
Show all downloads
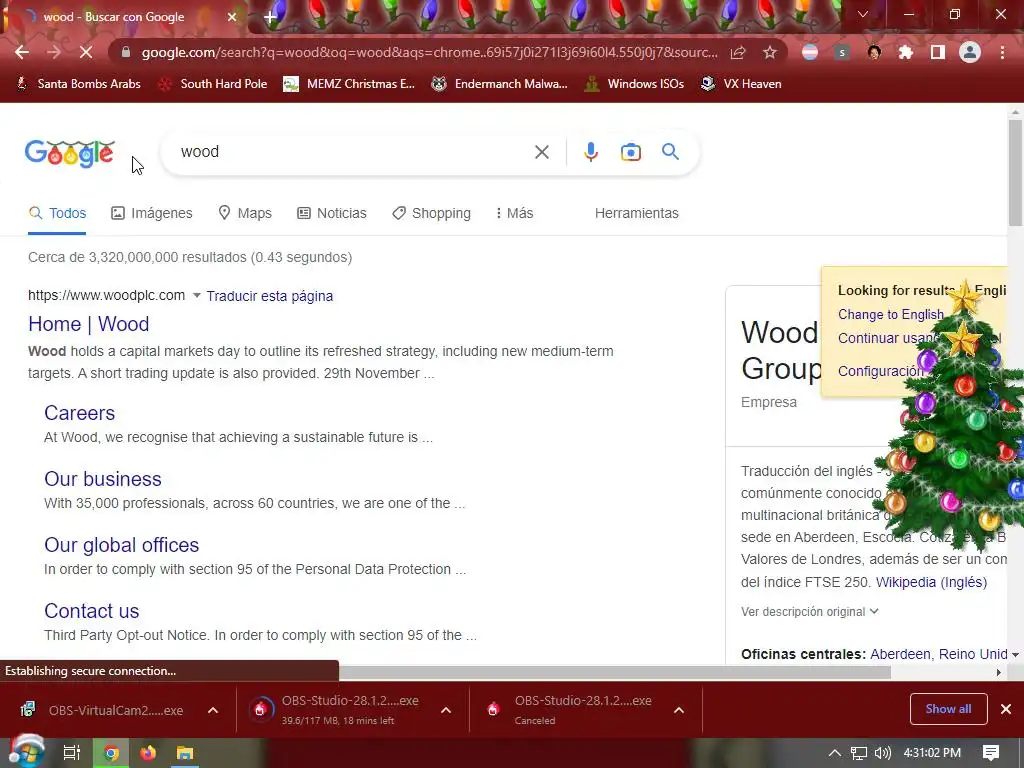[x=948, y=709]
